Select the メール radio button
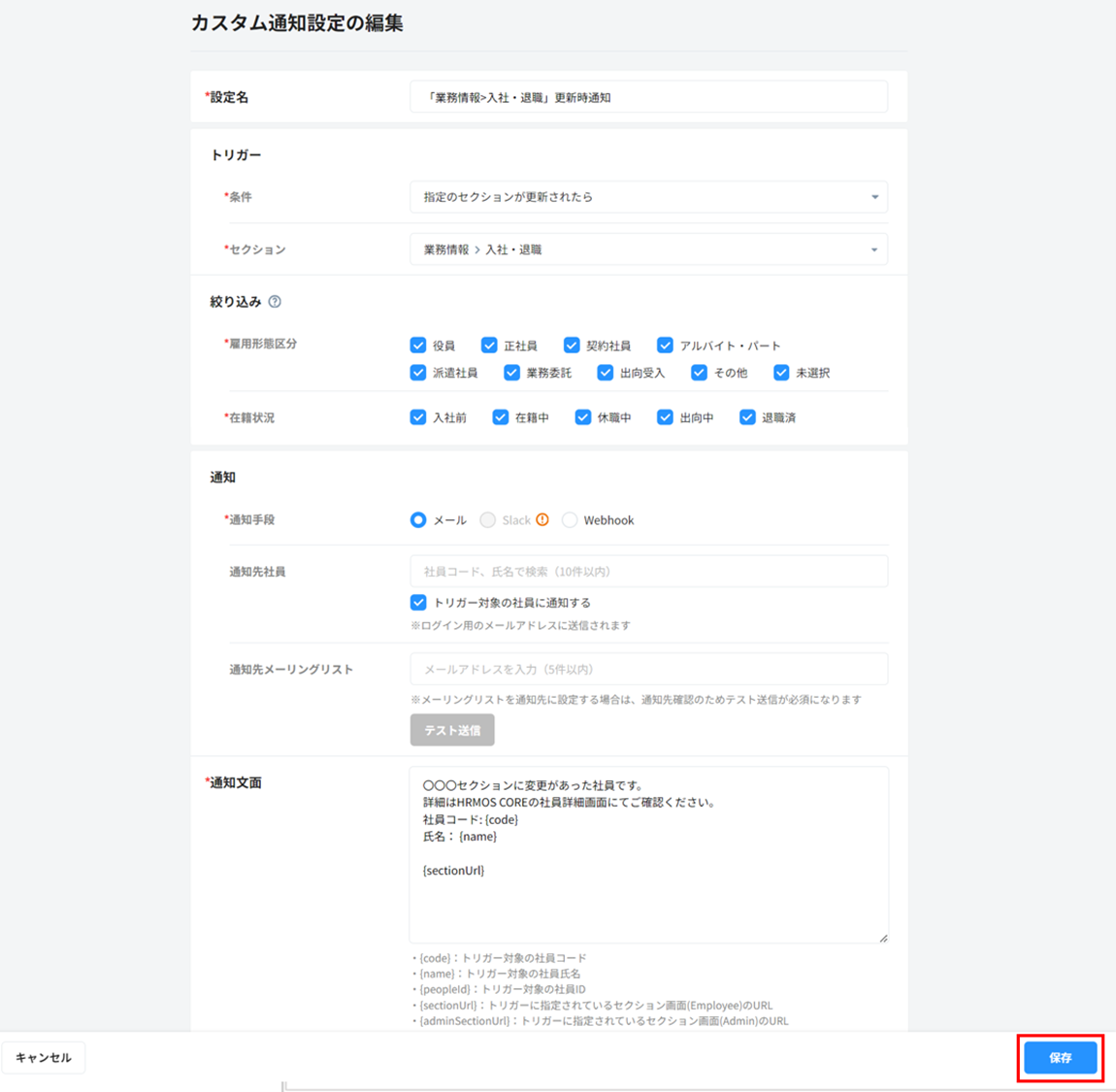Image resolution: width=1116 pixels, height=1092 pixels. (x=418, y=520)
